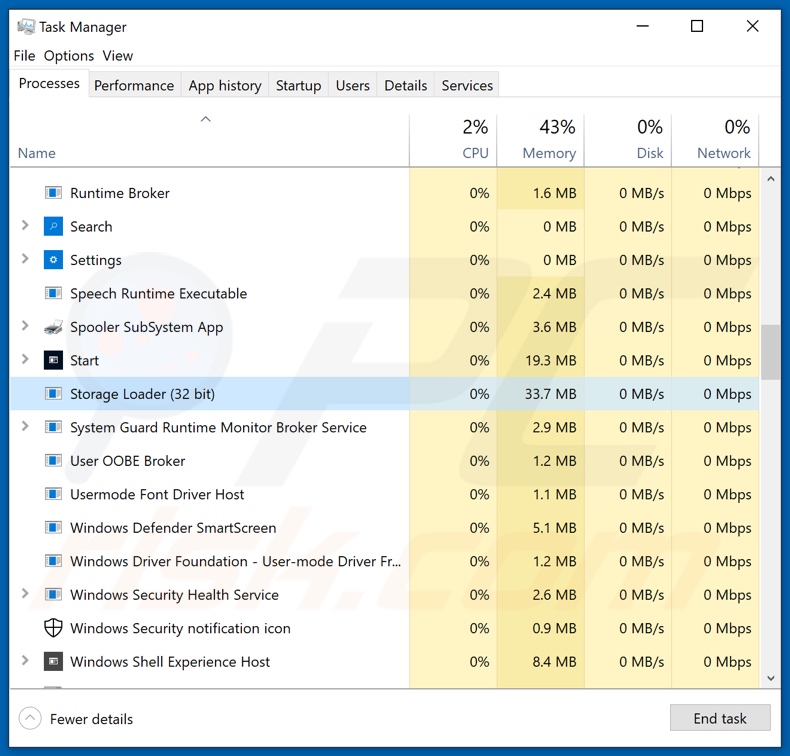Open the View menu
Screen dimensions: 790x756
tap(118, 55)
